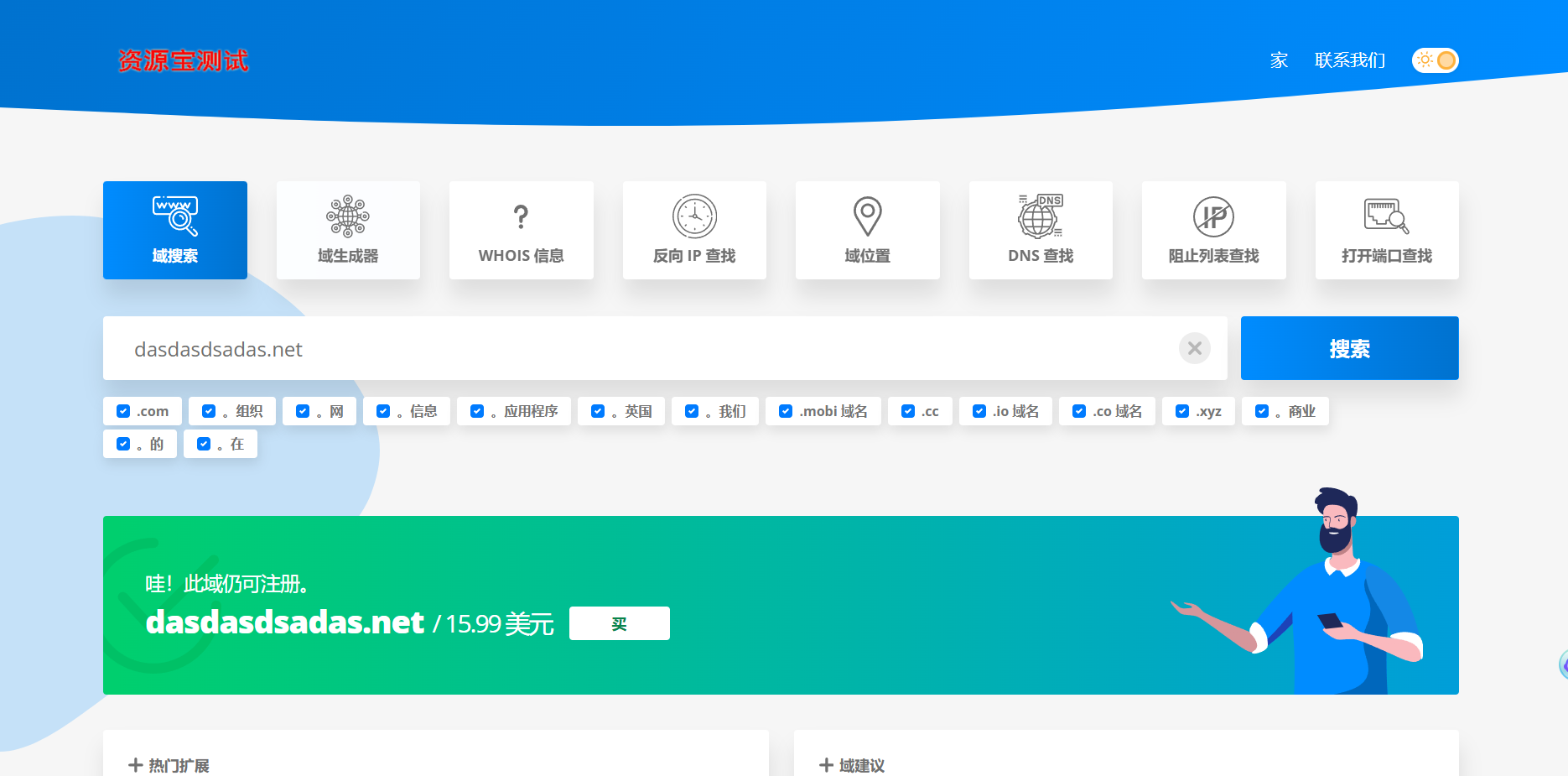Open the 域生成器 domain generator tool

[348, 230]
